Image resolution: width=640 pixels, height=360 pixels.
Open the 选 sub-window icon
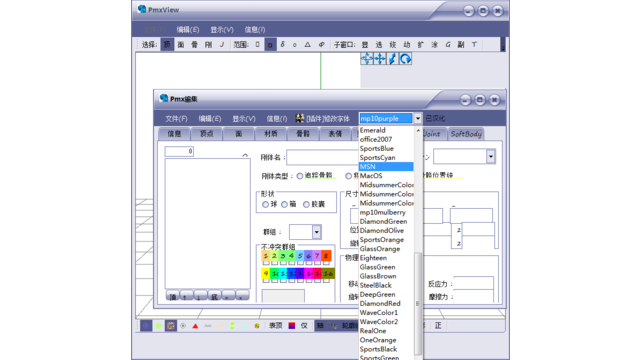[379, 44]
